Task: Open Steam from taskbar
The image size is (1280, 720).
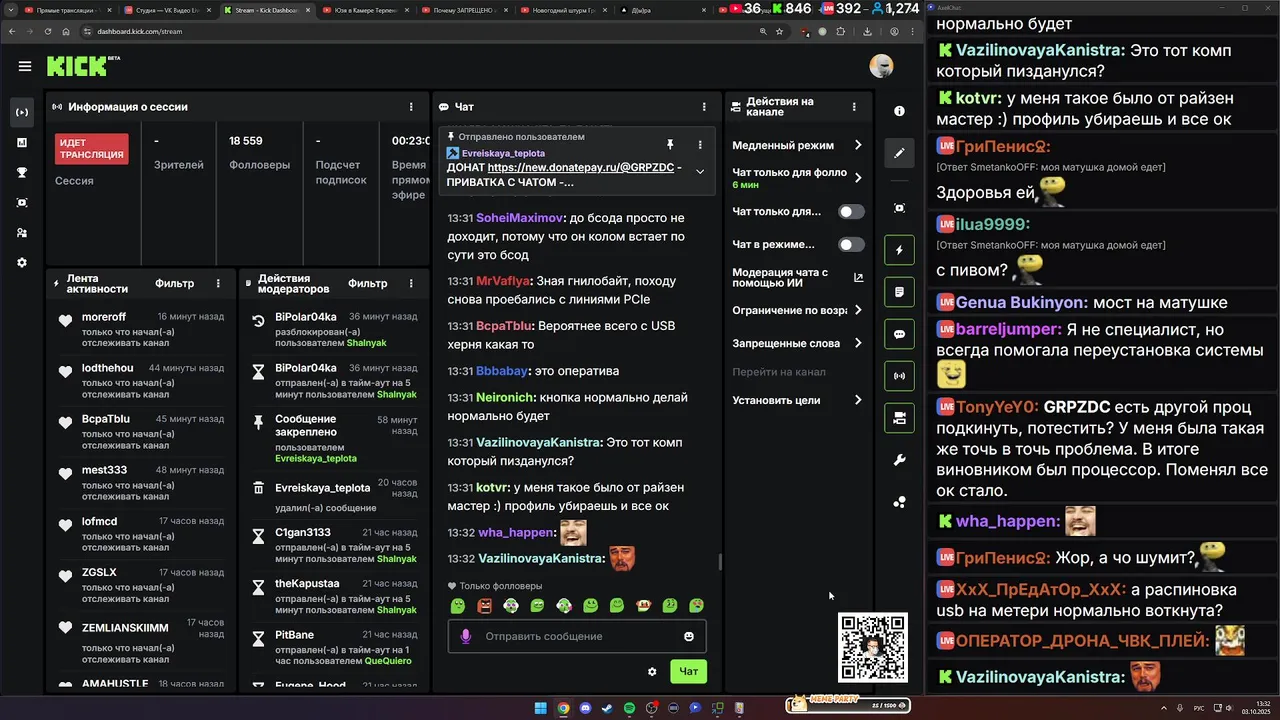Action: 607,708
